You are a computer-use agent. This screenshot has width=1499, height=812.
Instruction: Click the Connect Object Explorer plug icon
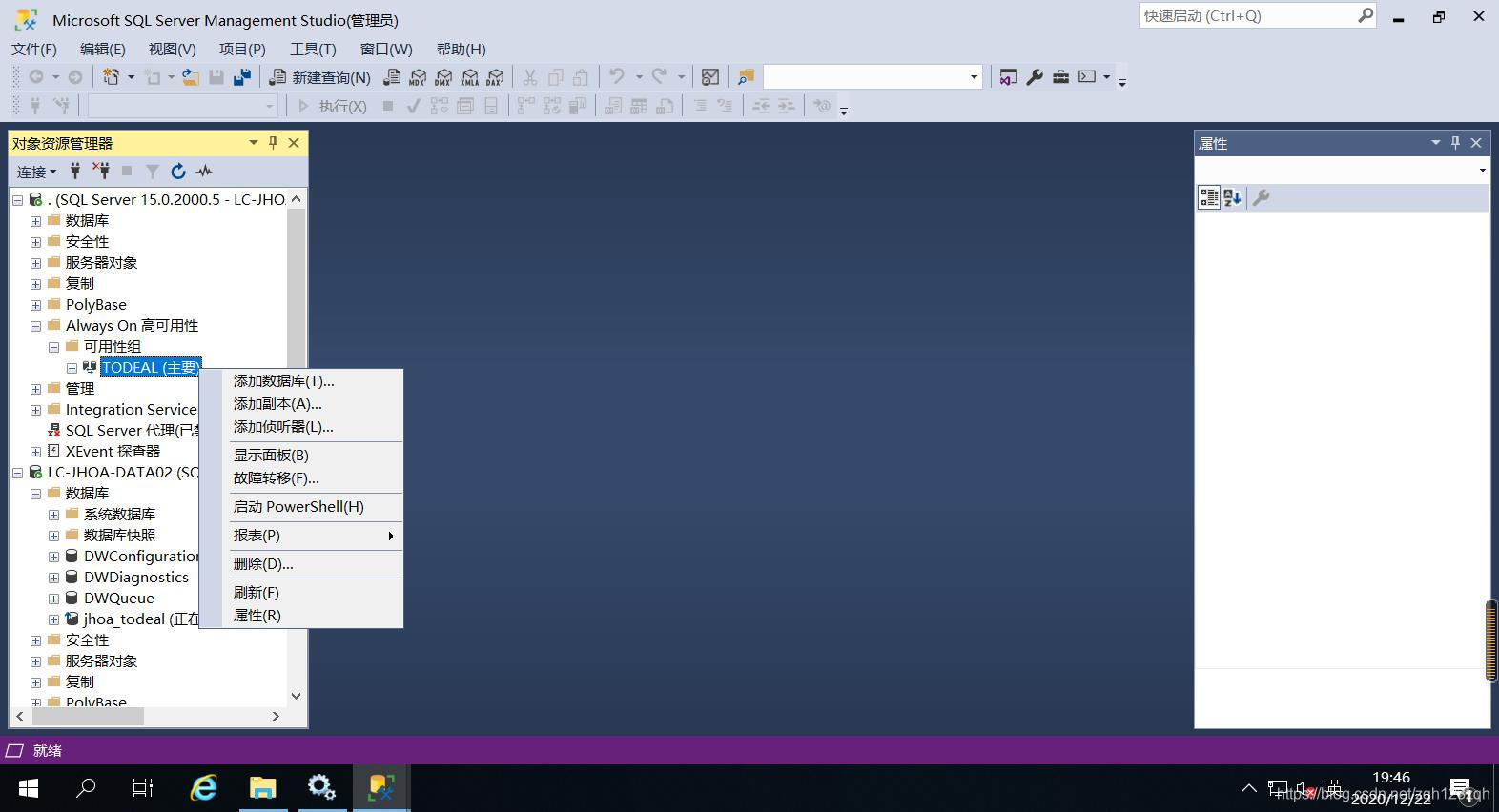point(75,171)
